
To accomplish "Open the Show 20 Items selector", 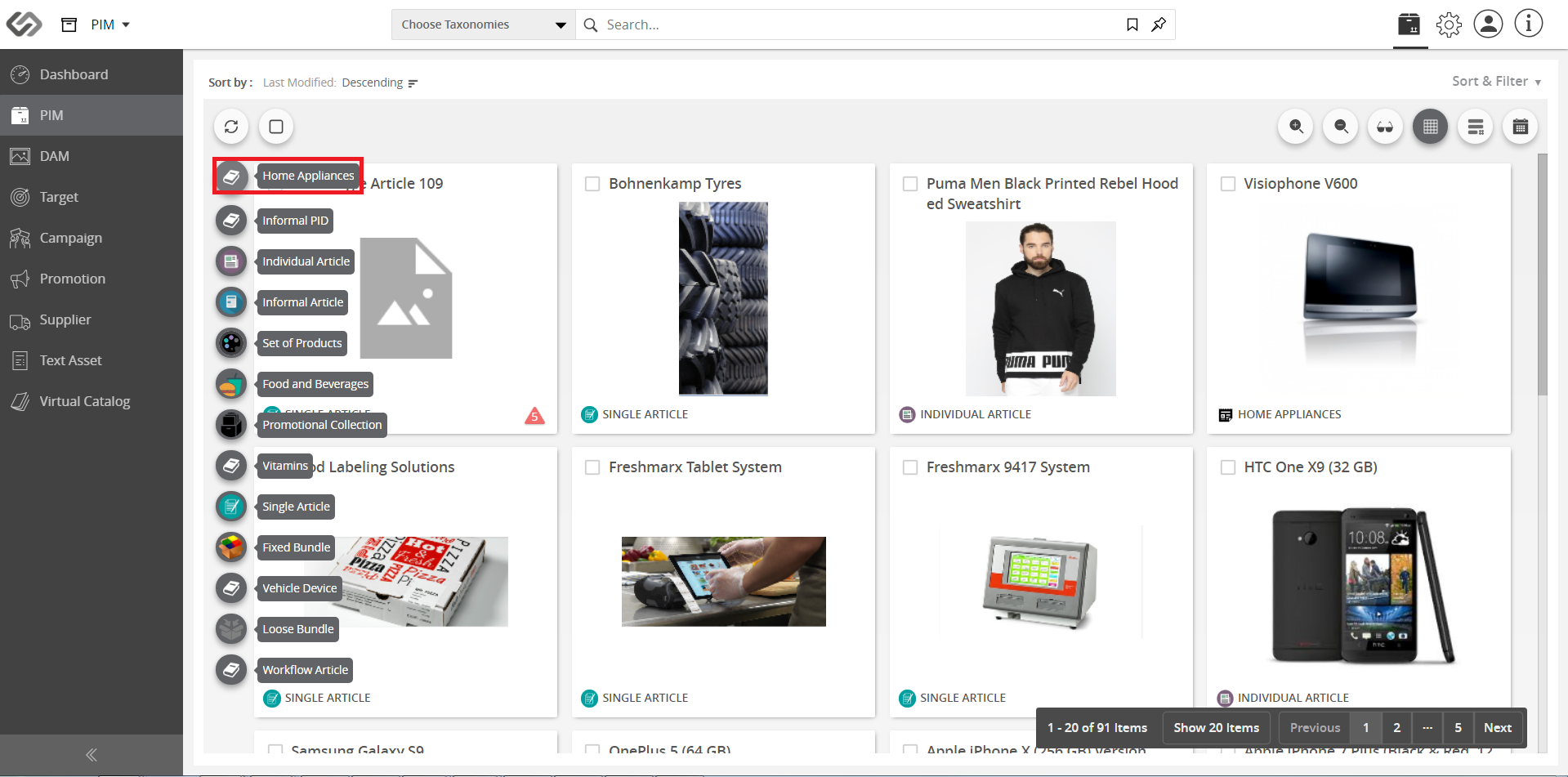I will pos(1216,728).
